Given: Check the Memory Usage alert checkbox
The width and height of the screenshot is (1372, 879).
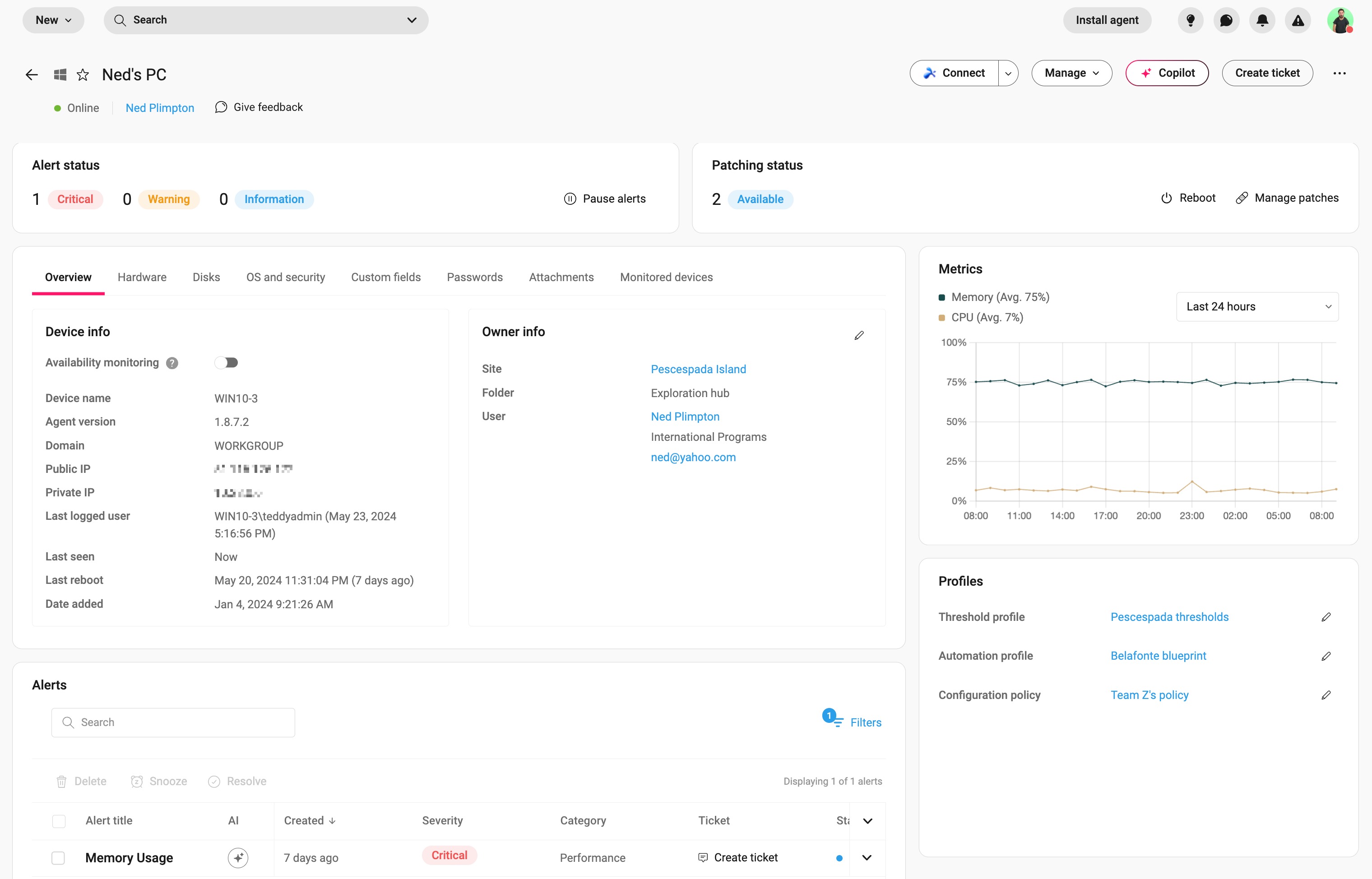Looking at the screenshot, I should point(58,857).
